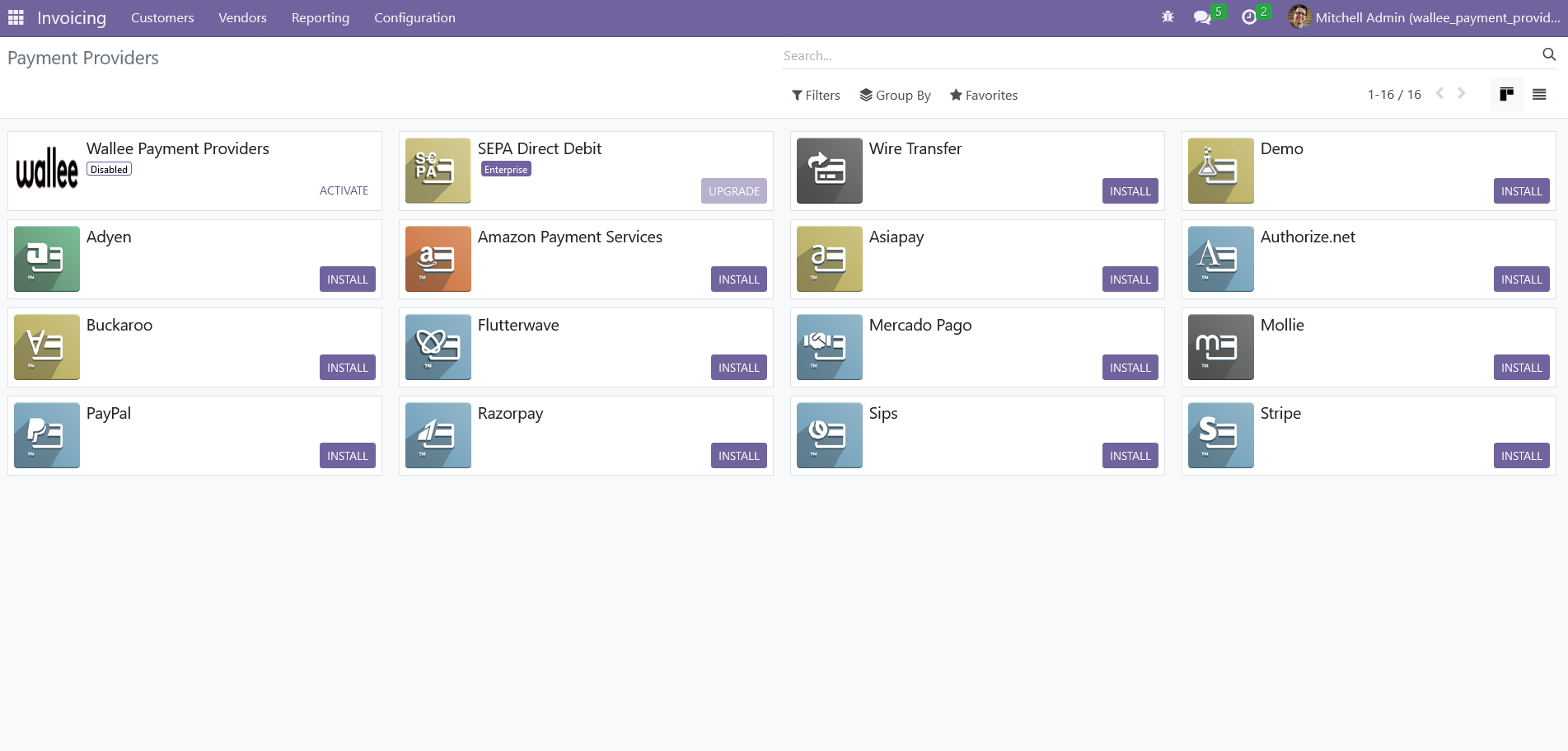Screen dimensions: 1568x751
Task: Click the search magnifier icon
Action: [x=1548, y=54]
